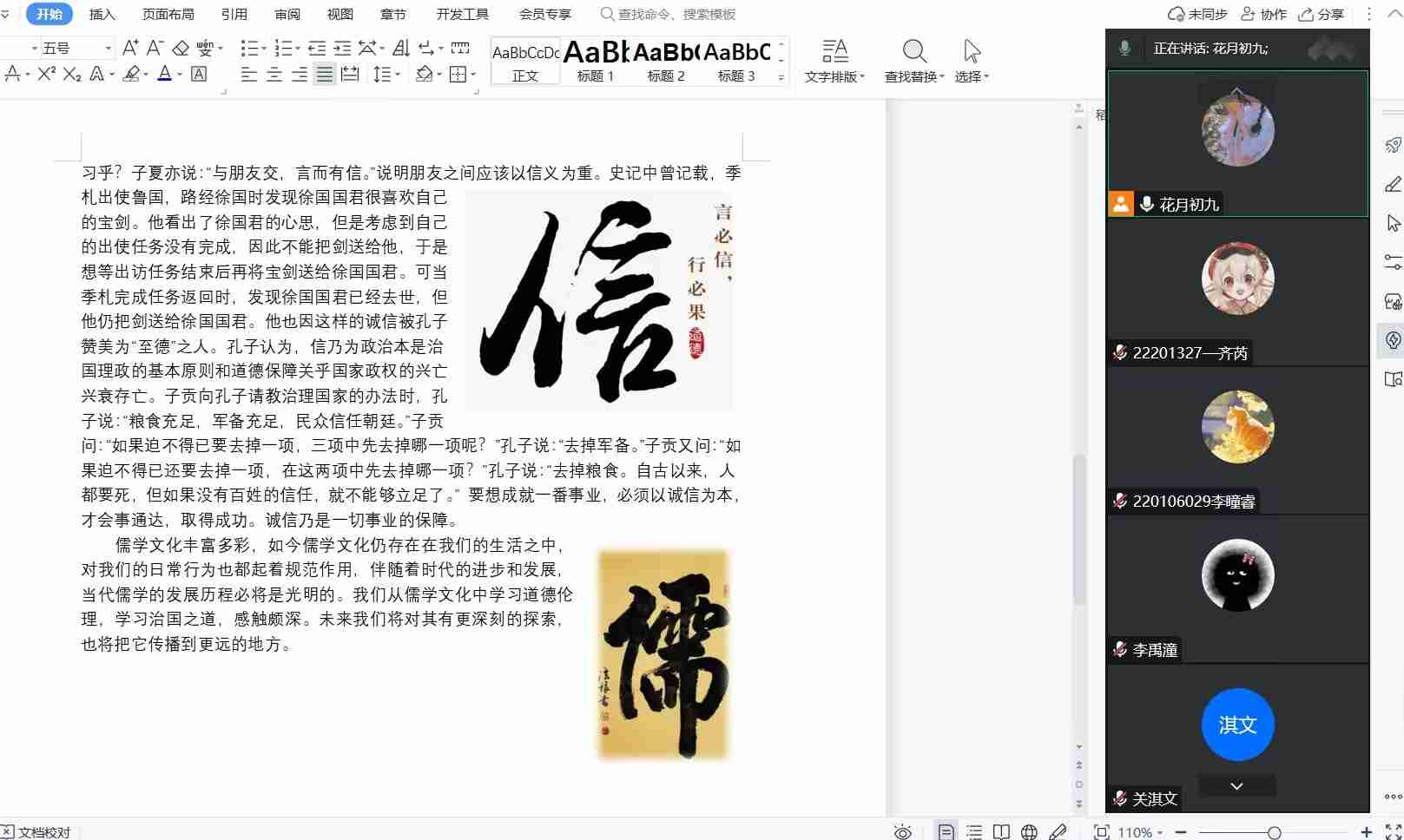Click the character border icon
Screen dimensions: 1404x840
pos(199,75)
